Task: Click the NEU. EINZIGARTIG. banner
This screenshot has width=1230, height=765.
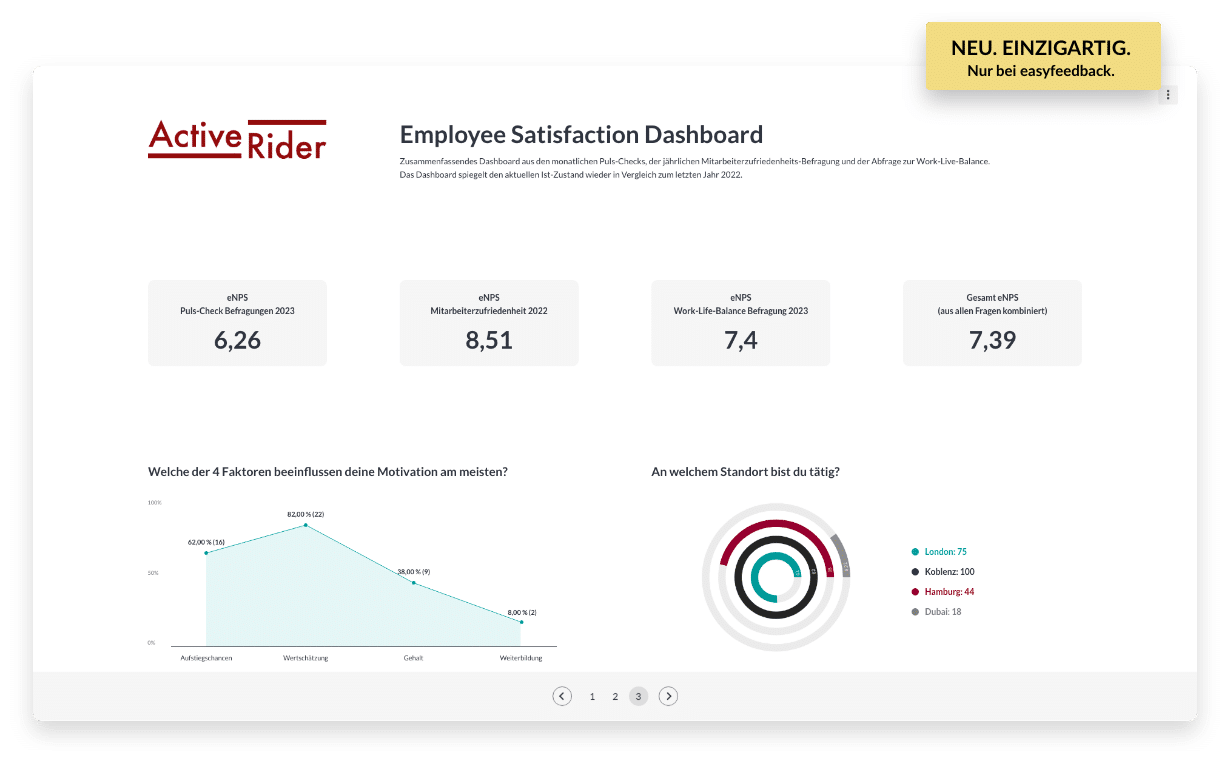Action: pyautogui.click(x=1043, y=46)
